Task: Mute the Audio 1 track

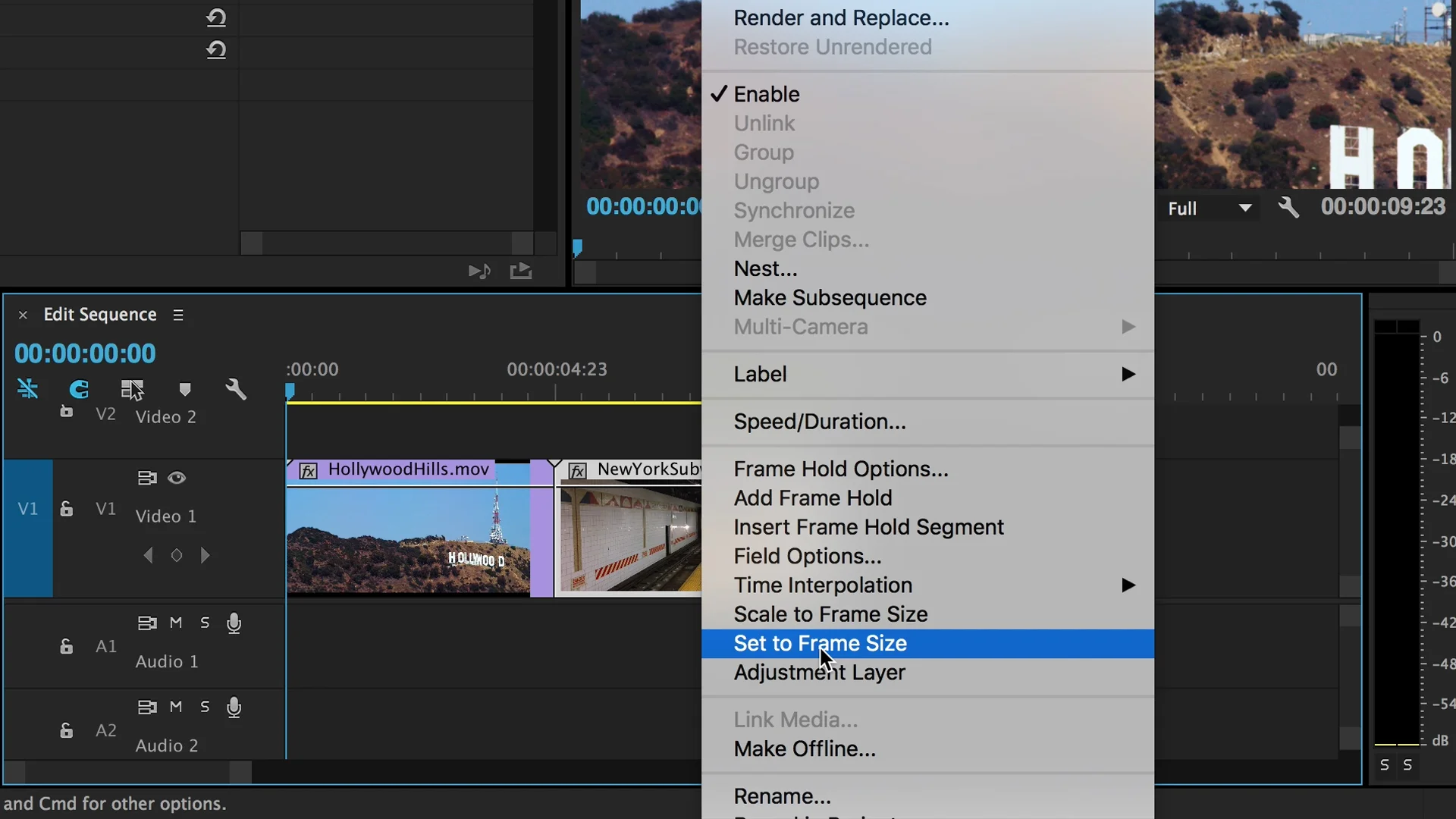Action: pos(176,623)
